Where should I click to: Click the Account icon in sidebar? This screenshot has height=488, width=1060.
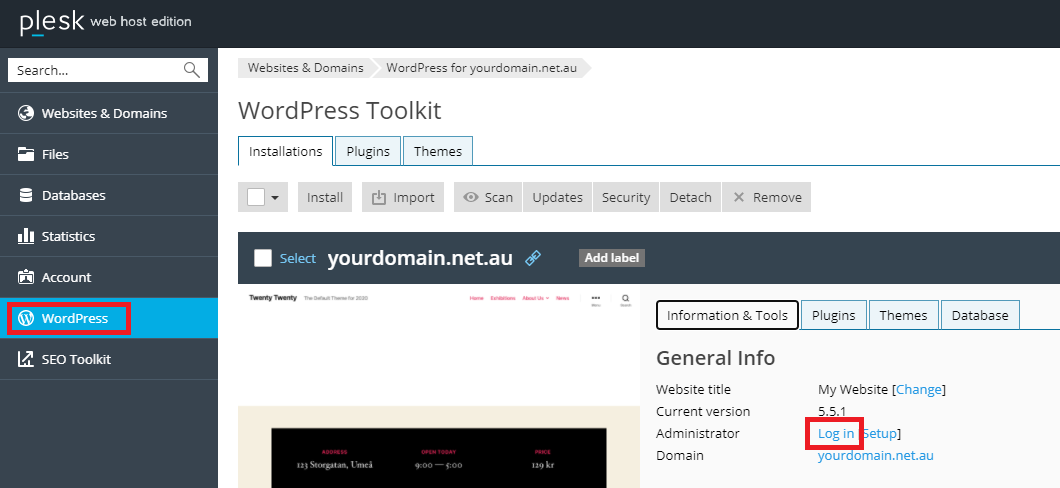coord(26,277)
